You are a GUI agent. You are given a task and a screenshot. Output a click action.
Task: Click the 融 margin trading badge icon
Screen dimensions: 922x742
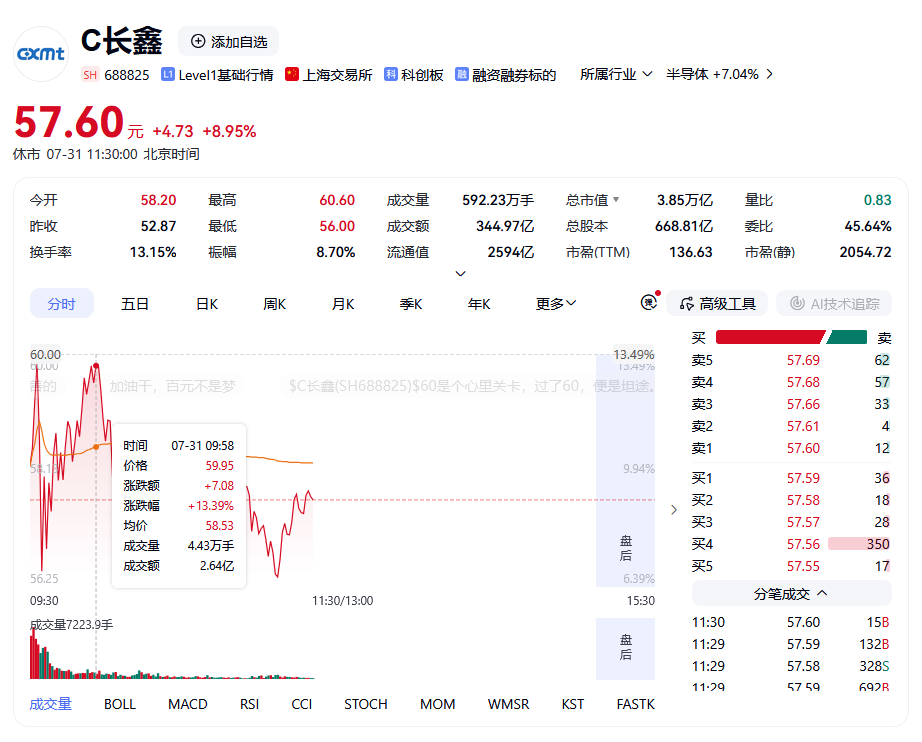[462, 74]
